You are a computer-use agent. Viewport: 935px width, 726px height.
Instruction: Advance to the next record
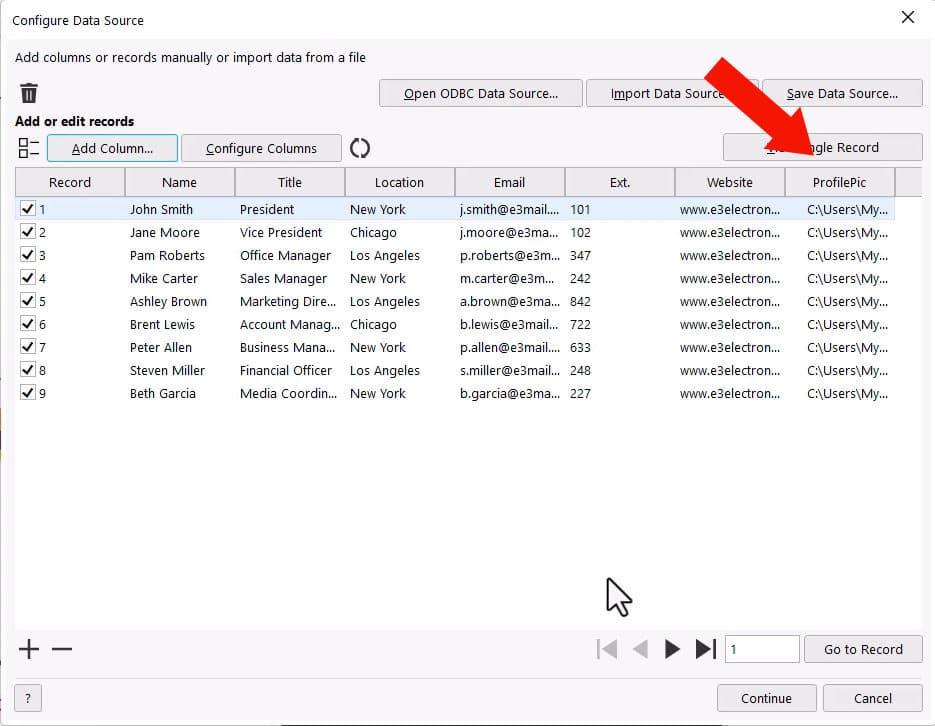pos(672,648)
